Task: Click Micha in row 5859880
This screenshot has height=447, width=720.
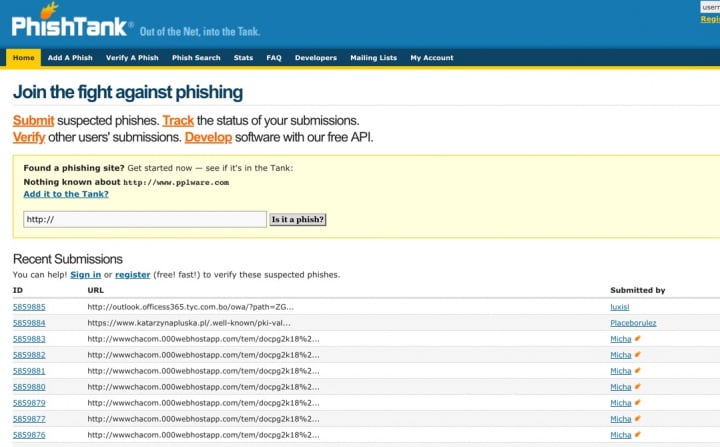Action: [621, 387]
